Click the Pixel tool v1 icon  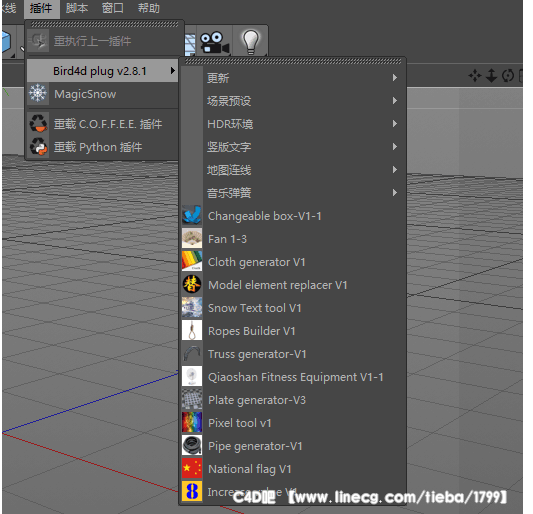click(x=192, y=422)
